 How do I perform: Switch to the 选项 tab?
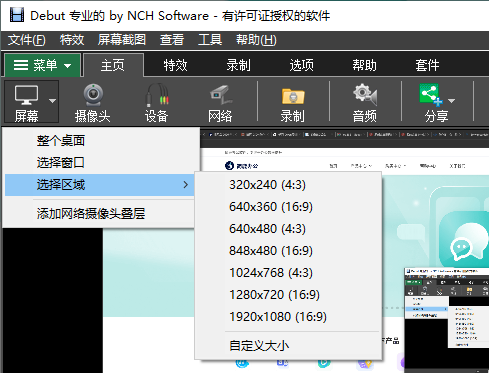coord(301,65)
